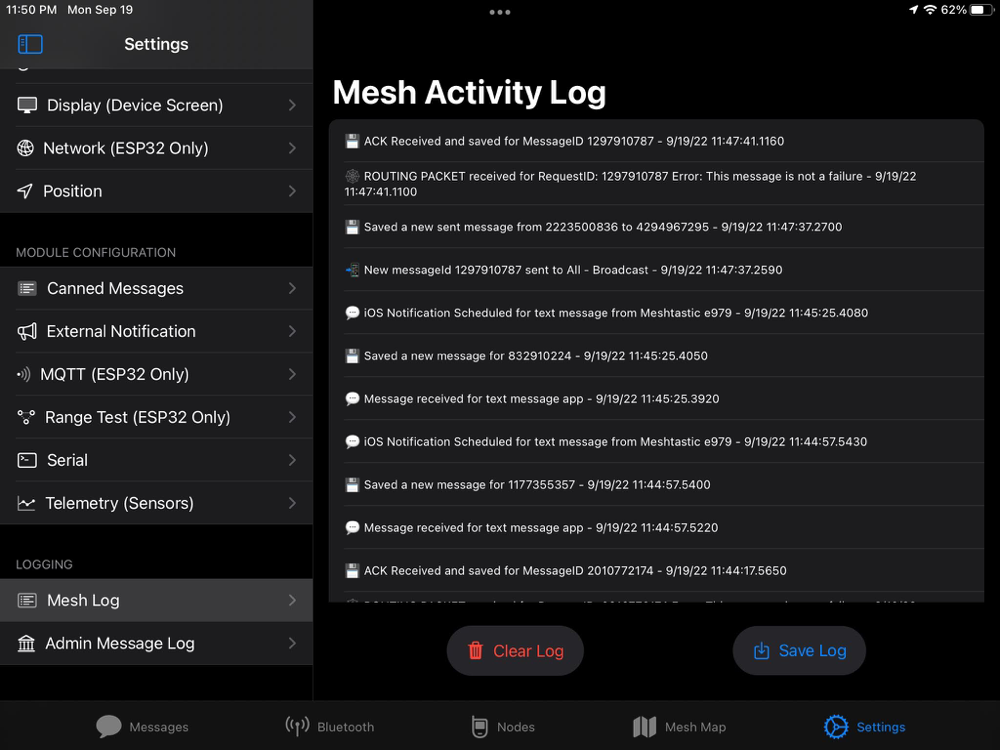Click the Network globe icon

26,148
